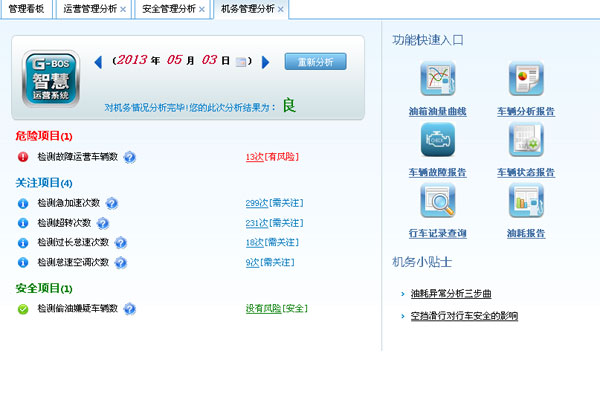
Task: Open the 空挡滑行对行车安全的影响 link
Action: (464, 316)
